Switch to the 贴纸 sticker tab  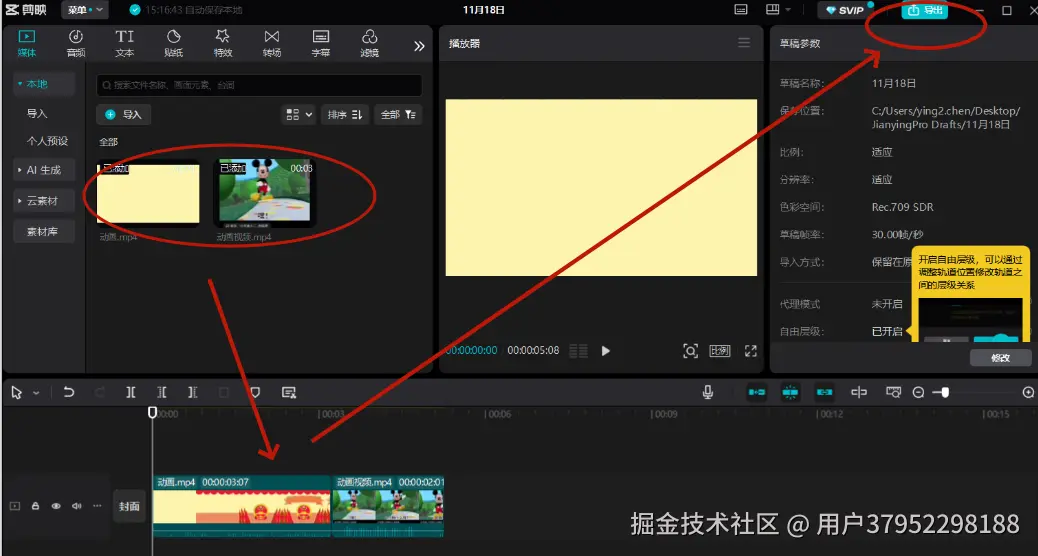click(x=173, y=43)
